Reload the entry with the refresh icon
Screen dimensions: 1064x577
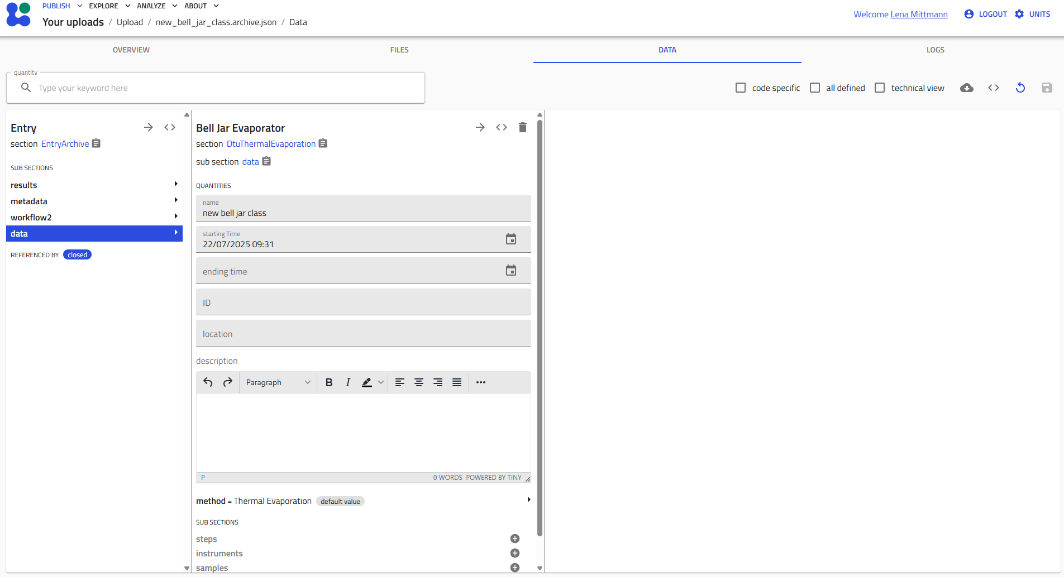pyautogui.click(x=1020, y=88)
